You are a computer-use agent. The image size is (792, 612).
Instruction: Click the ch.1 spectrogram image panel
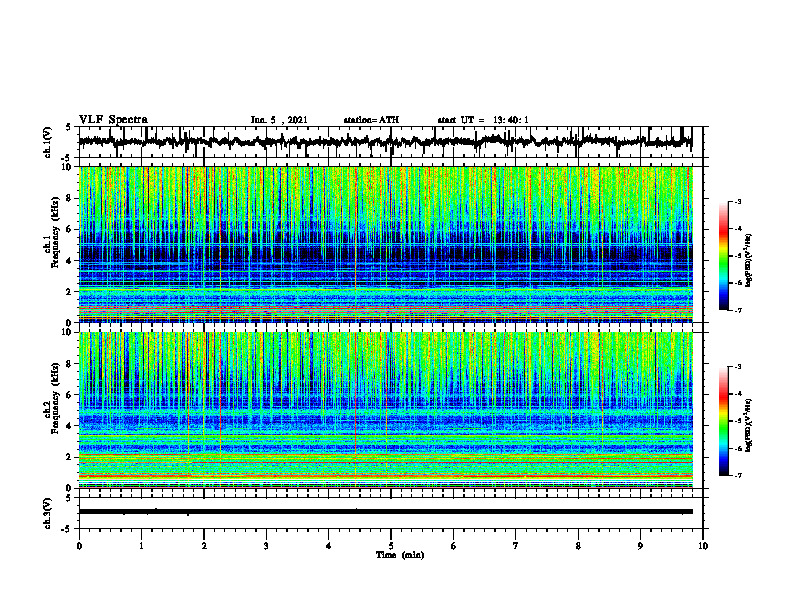[386, 244]
